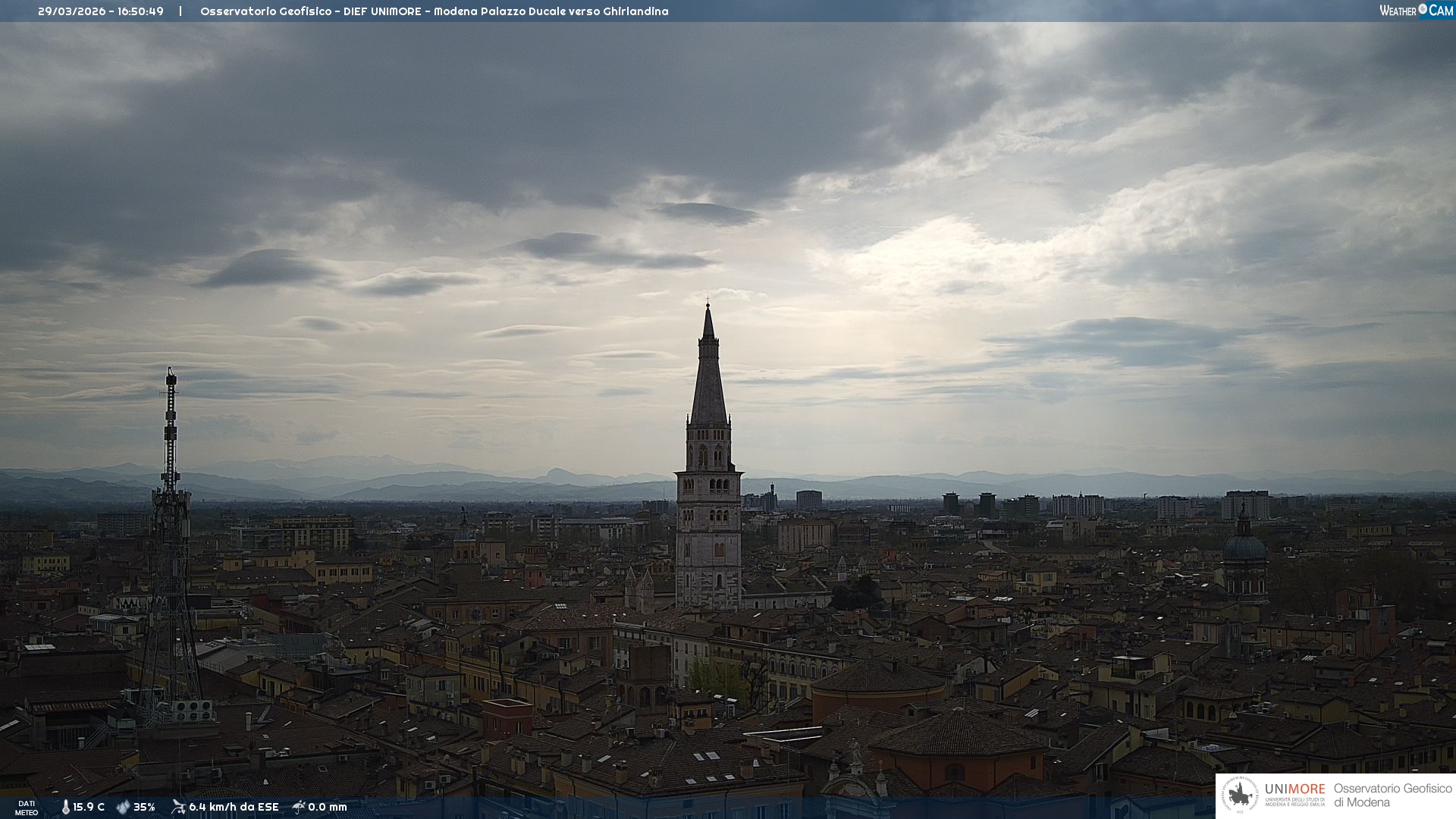Click the 0.0 mm rainfall value
The width and height of the screenshot is (1456, 819).
tap(327, 807)
